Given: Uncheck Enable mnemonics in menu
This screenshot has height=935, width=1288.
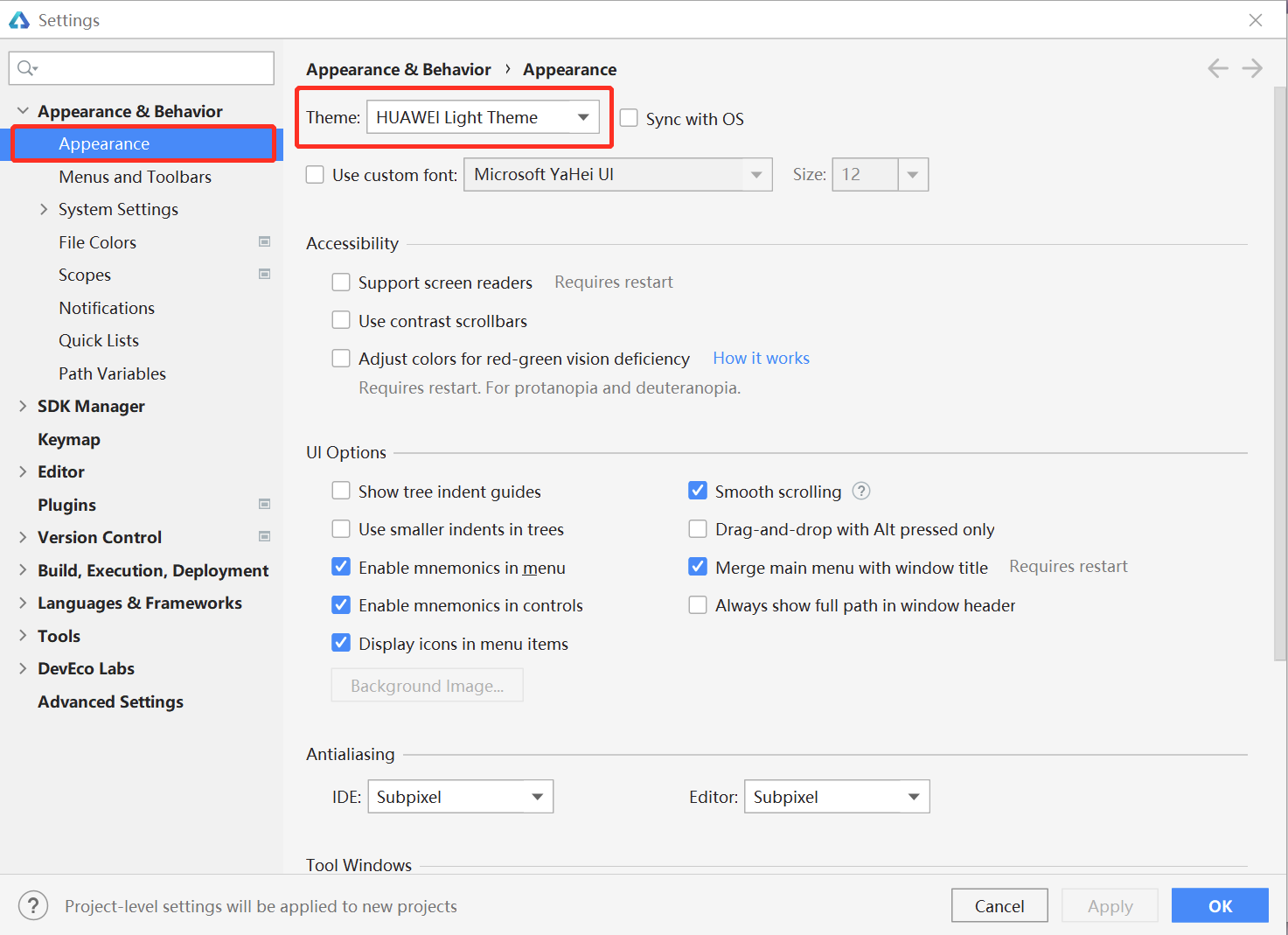Looking at the screenshot, I should click(x=341, y=567).
